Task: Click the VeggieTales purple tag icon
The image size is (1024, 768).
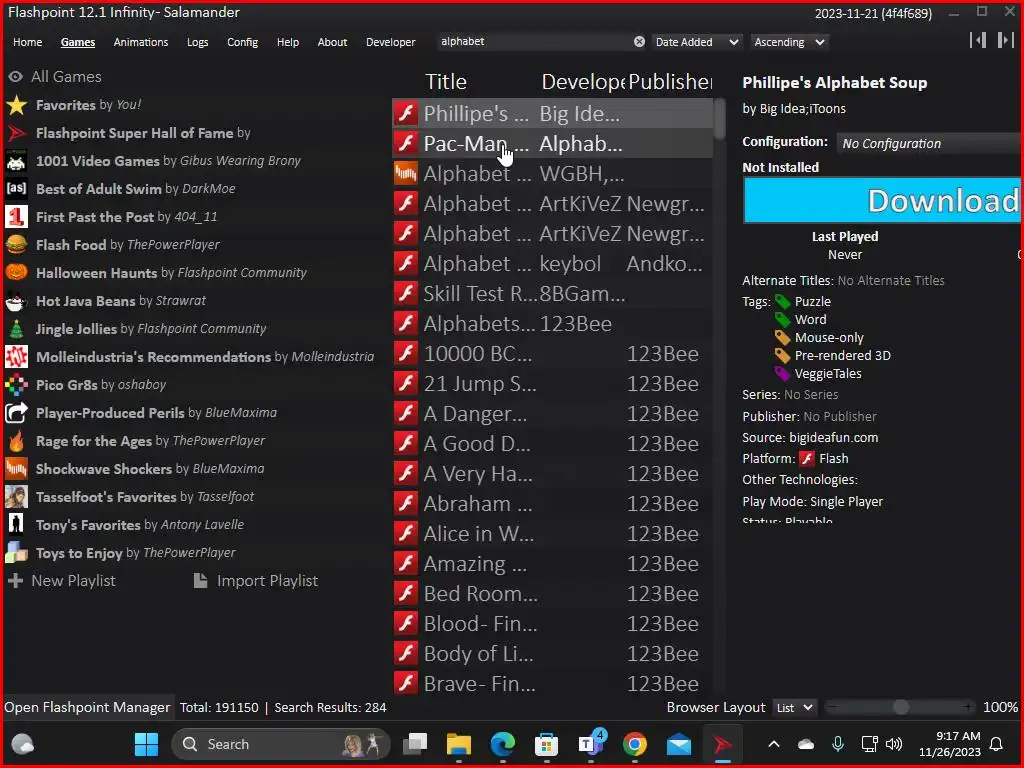Action: pyautogui.click(x=782, y=374)
